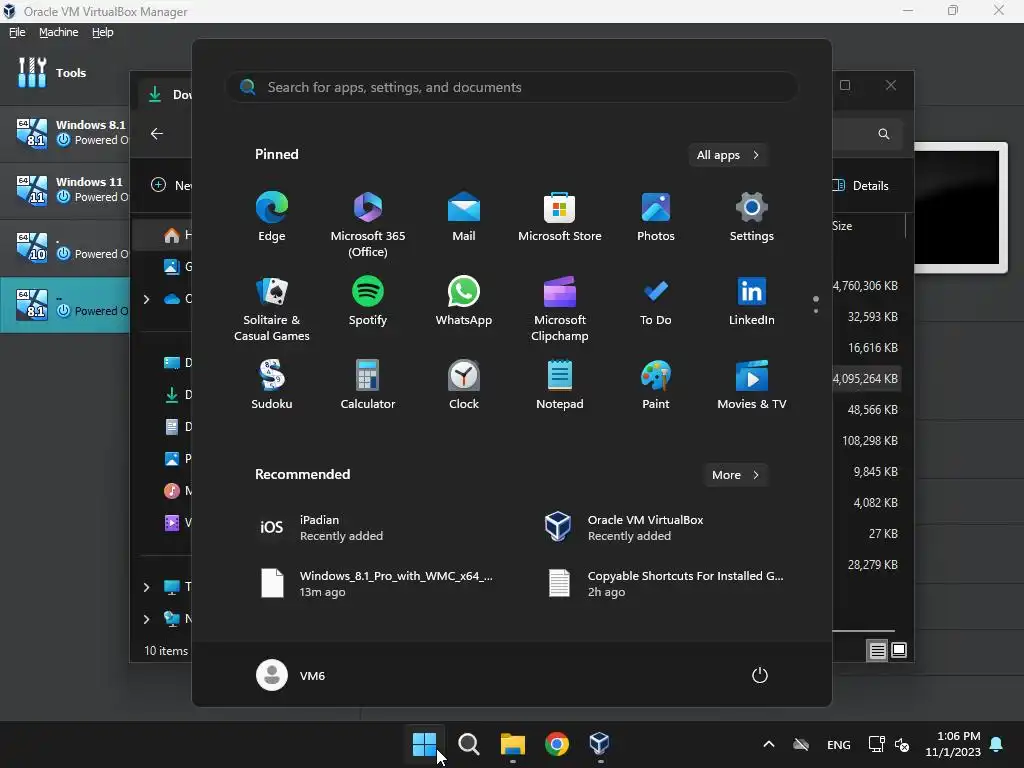Open the notification bell in system tray

pyautogui.click(x=997, y=744)
